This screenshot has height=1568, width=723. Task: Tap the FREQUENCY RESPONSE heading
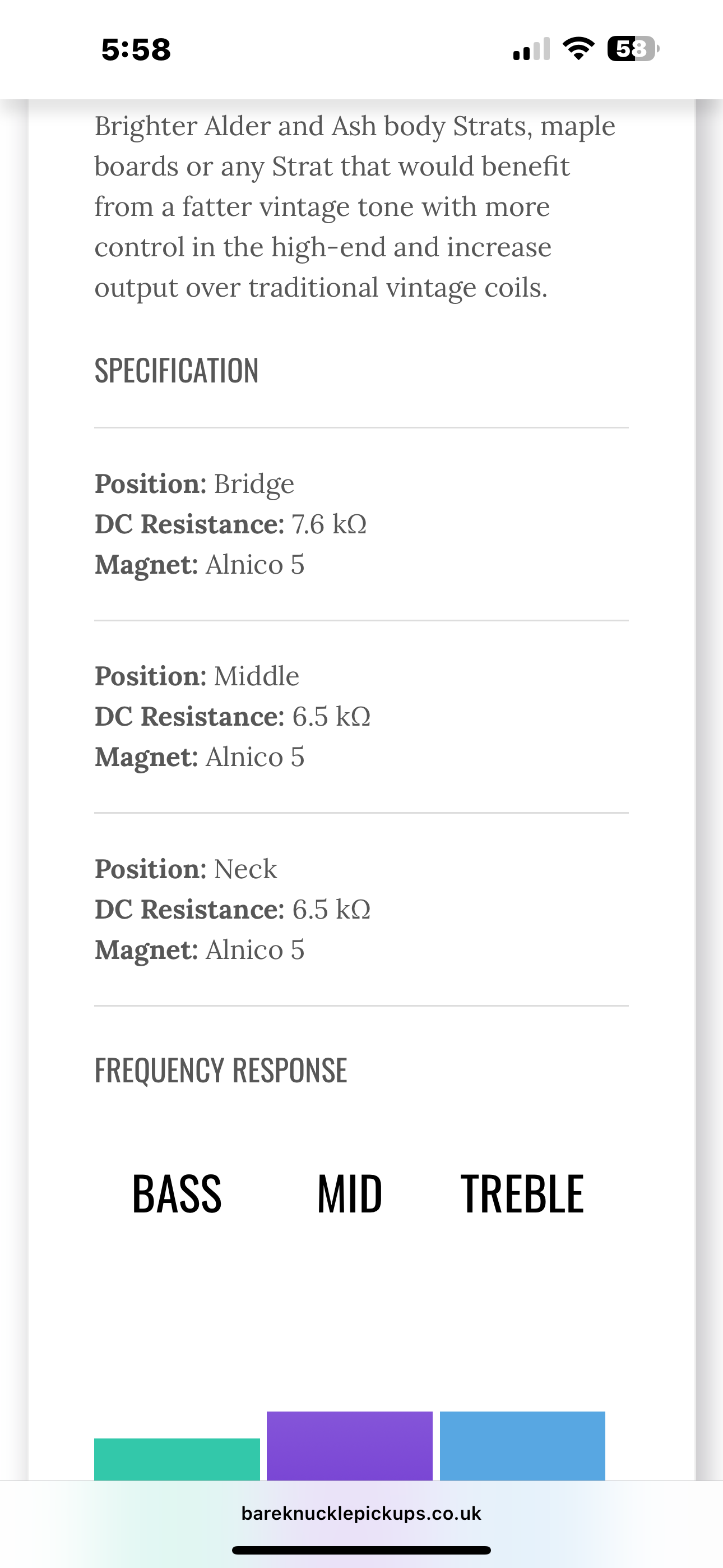click(x=221, y=1071)
